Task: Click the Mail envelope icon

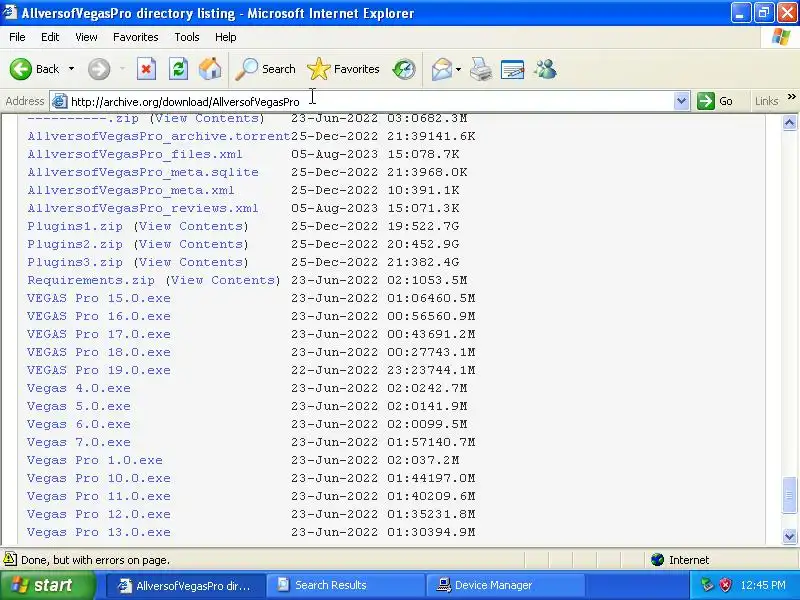Action: tap(441, 69)
